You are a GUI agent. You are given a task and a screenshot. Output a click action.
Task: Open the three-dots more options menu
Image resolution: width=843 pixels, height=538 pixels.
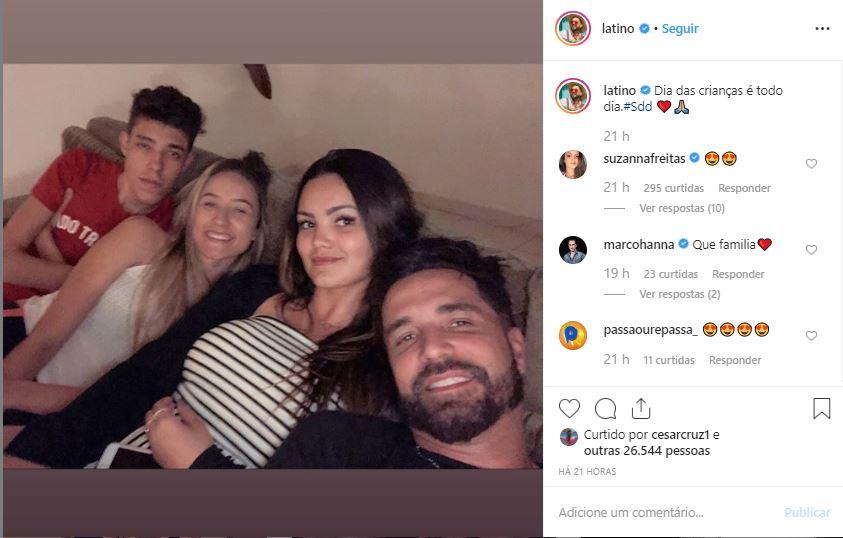tap(822, 29)
